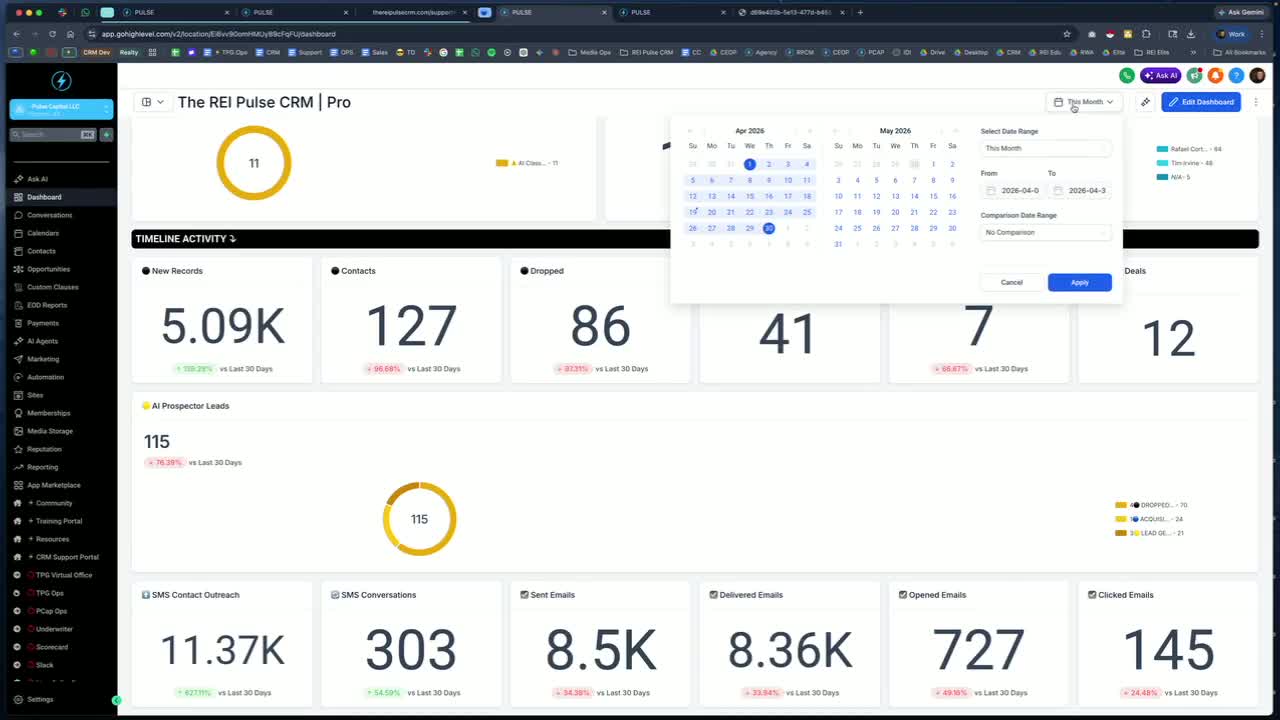Click the From date field
The width and height of the screenshot is (1280, 720).
[1013, 190]
